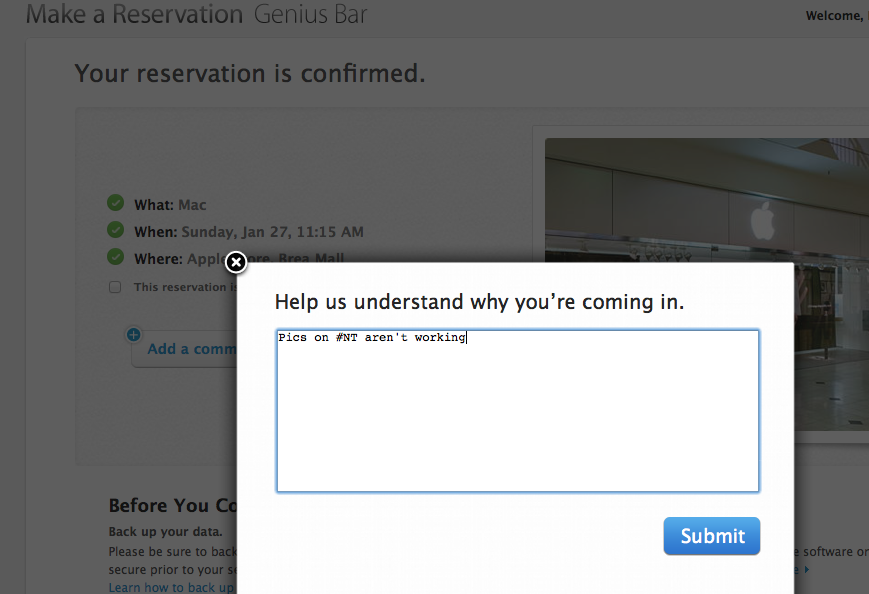869x594 pixels.
Task: Click green checkmark icon next to Where
Action: point(115,257)
